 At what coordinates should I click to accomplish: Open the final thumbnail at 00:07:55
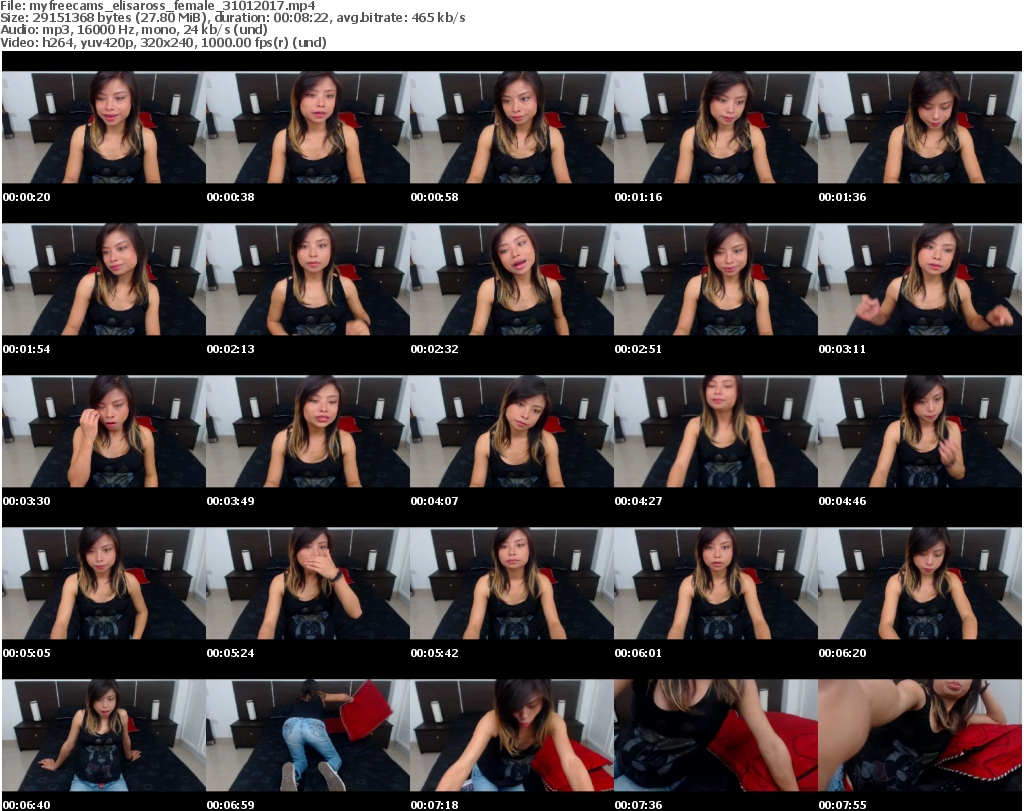pyautogui.click(x=919, y=735)
